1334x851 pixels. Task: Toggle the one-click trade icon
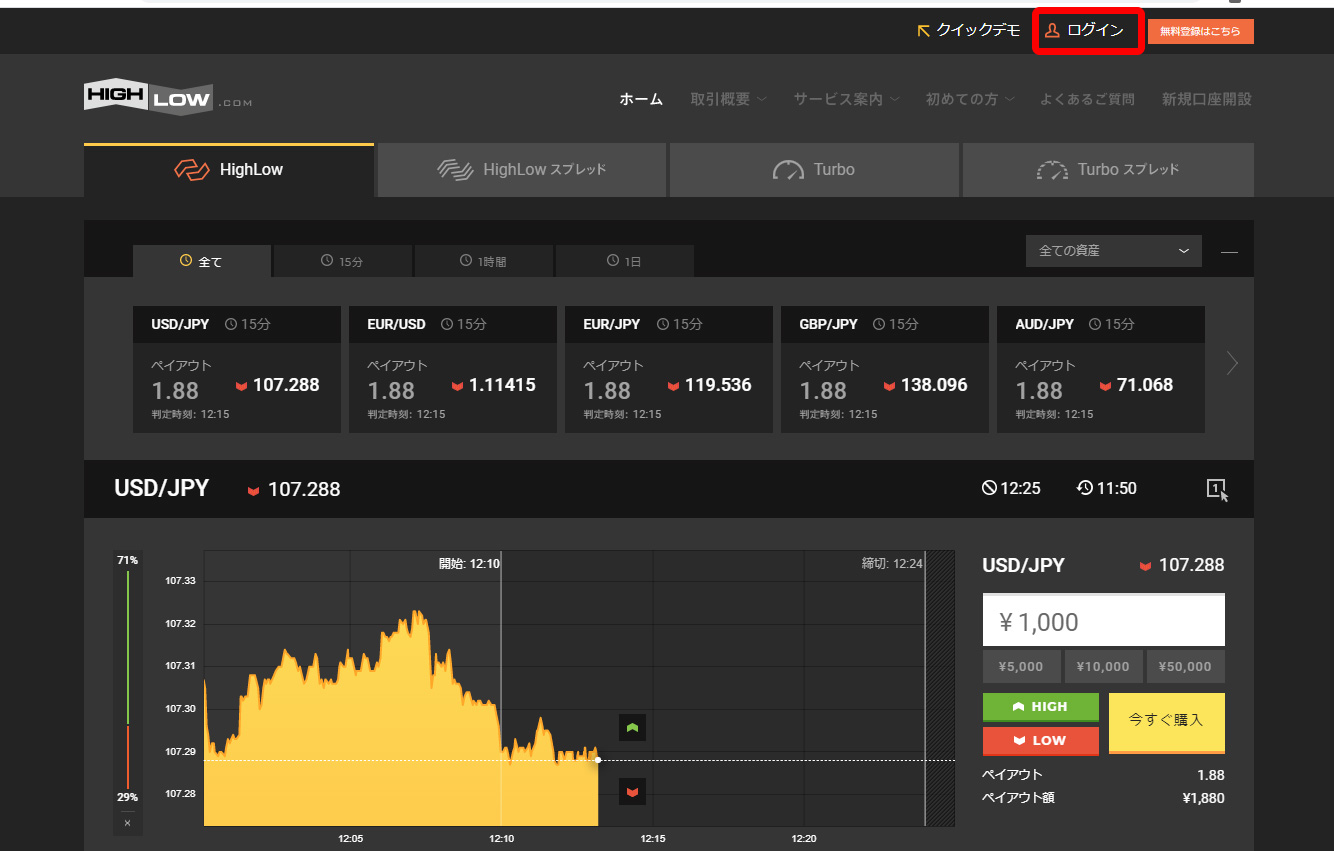[1216, 489]
